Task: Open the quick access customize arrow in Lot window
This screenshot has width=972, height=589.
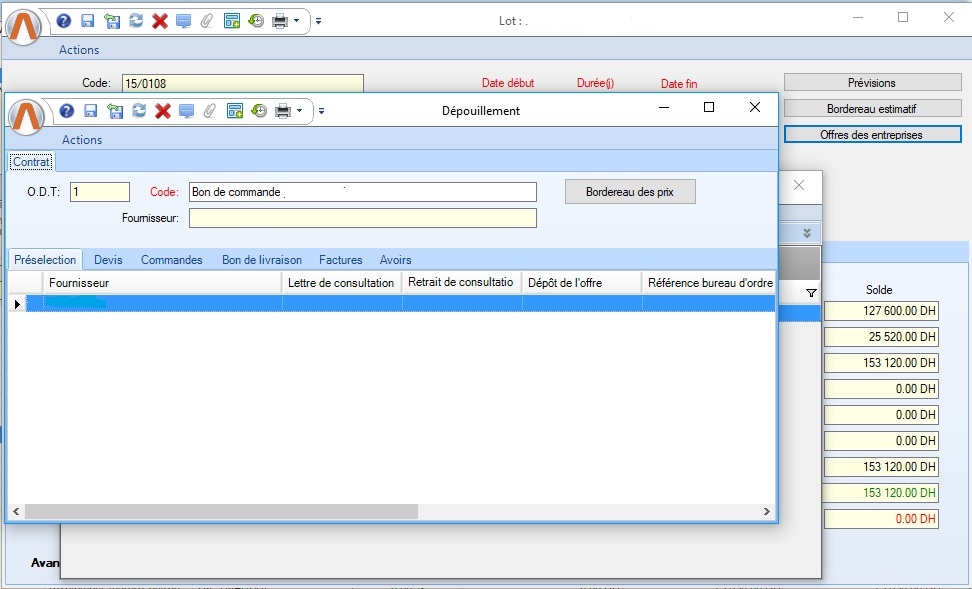Action: [318, 20]
